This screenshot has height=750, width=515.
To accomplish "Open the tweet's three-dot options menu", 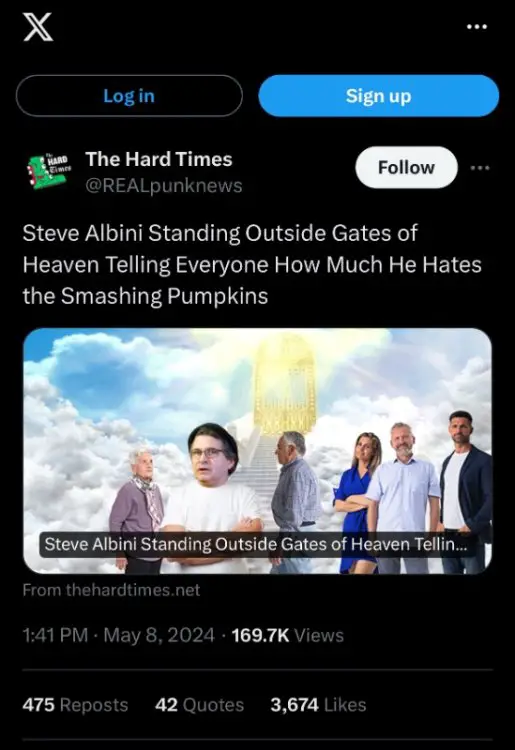I will point(480,168).
